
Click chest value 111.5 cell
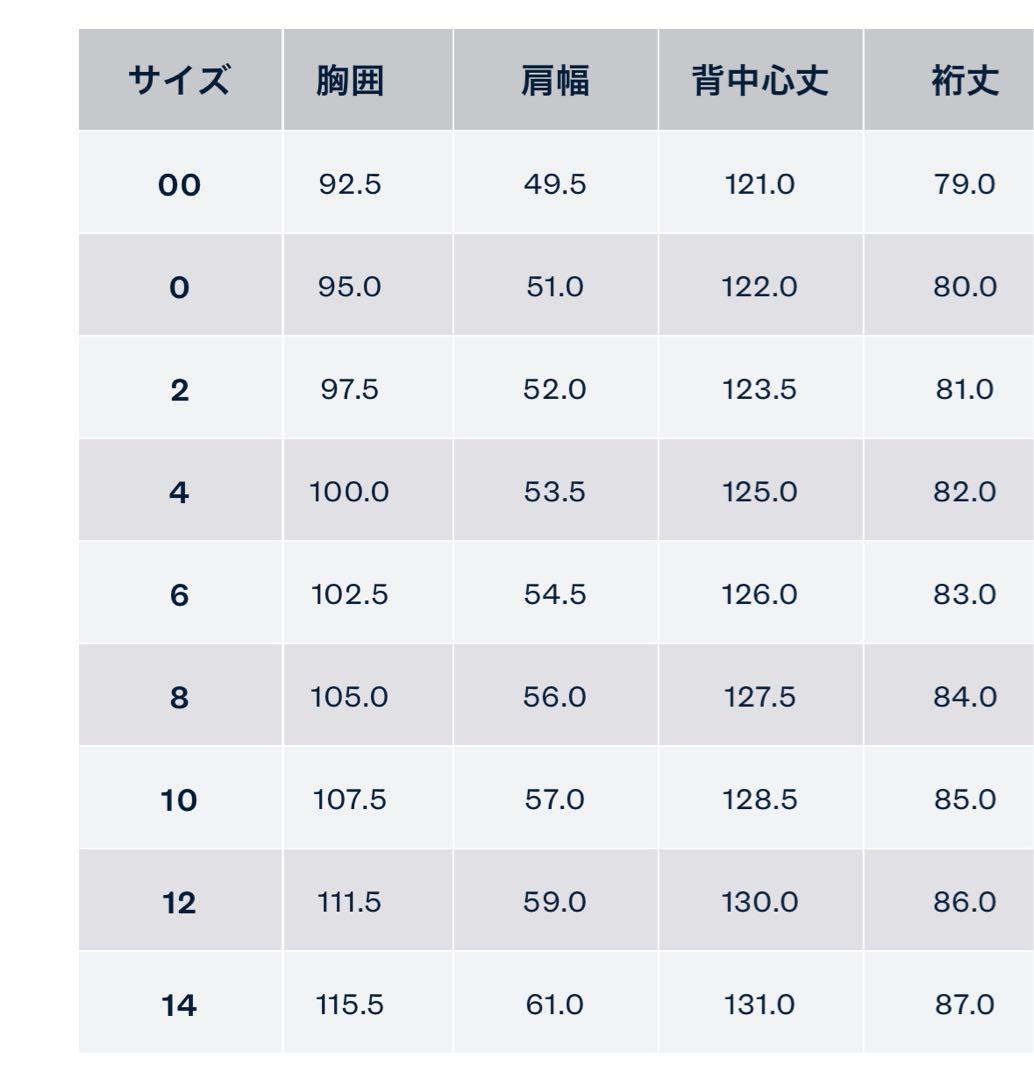pyautogui.click(x=349, y=903)
